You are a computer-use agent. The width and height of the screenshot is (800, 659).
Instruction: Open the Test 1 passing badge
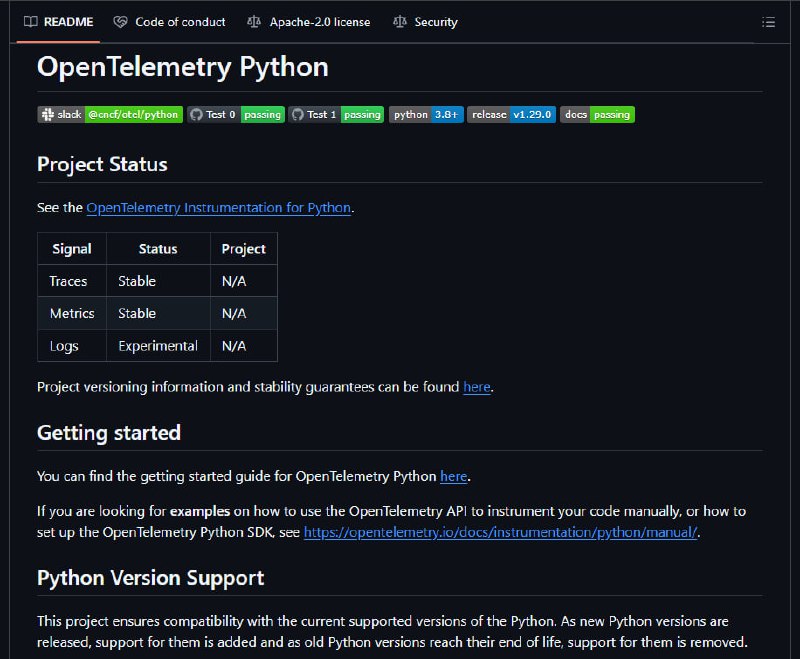click(x=336, y=115)
